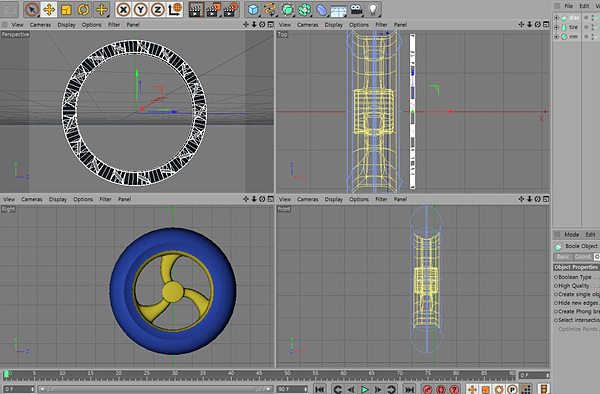The width and height of the screenshot is (600, 394).
Task: Click the current frame 0 F field at timeline right
Action: click(x=534, y=375)
